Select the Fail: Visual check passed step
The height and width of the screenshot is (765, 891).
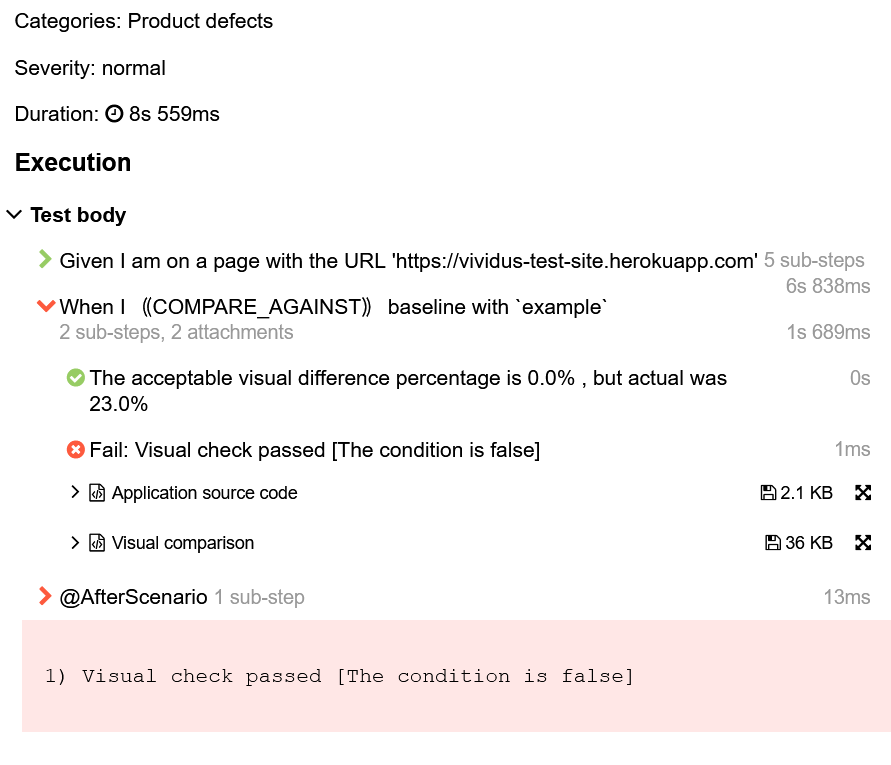click(x=315, y=450)
